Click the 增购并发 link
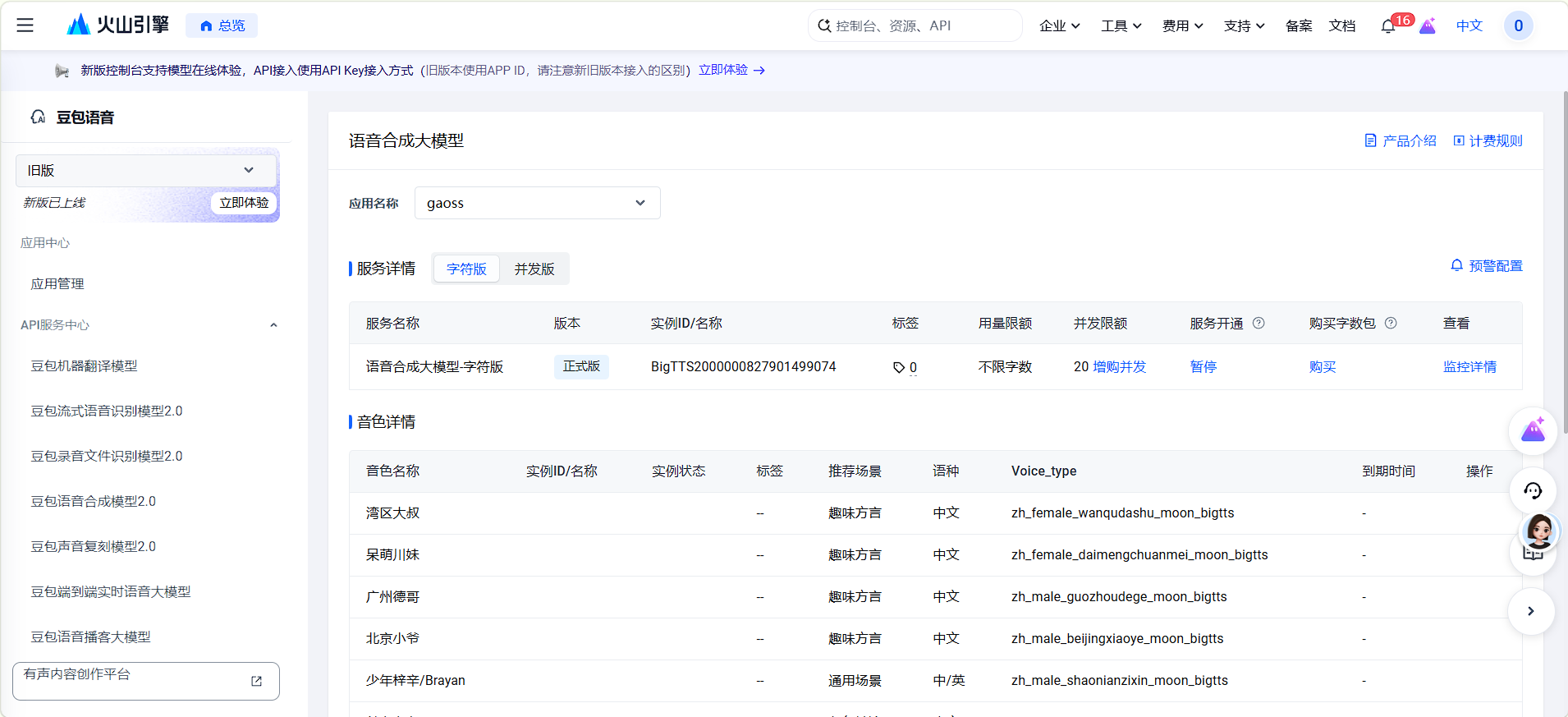Viewport: 1568px width, 717px height. [1120, 366]
